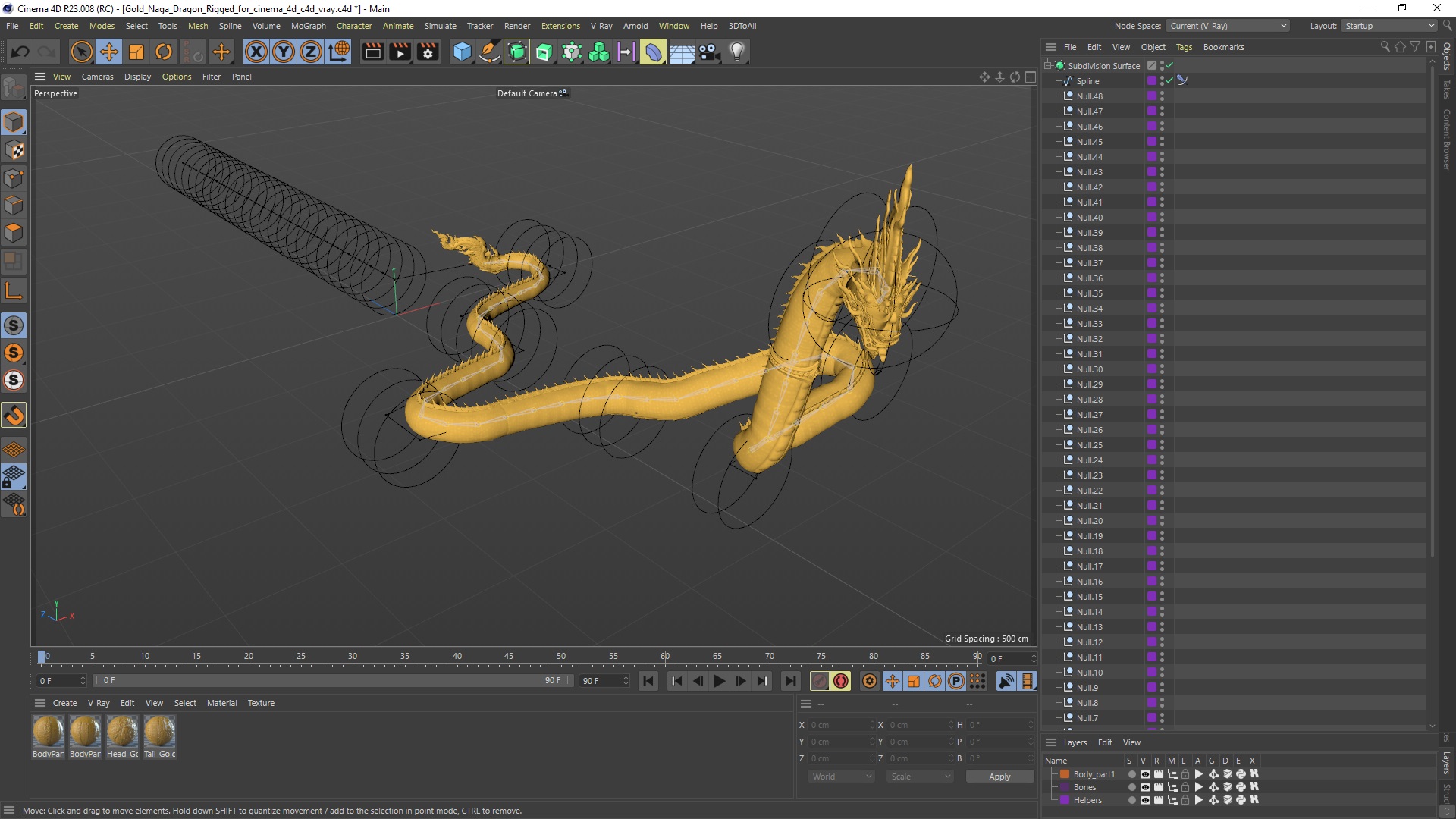Search objects with magnifier icon
The width and height of the screenshot is (1456, 819).
coord(1385,47)
